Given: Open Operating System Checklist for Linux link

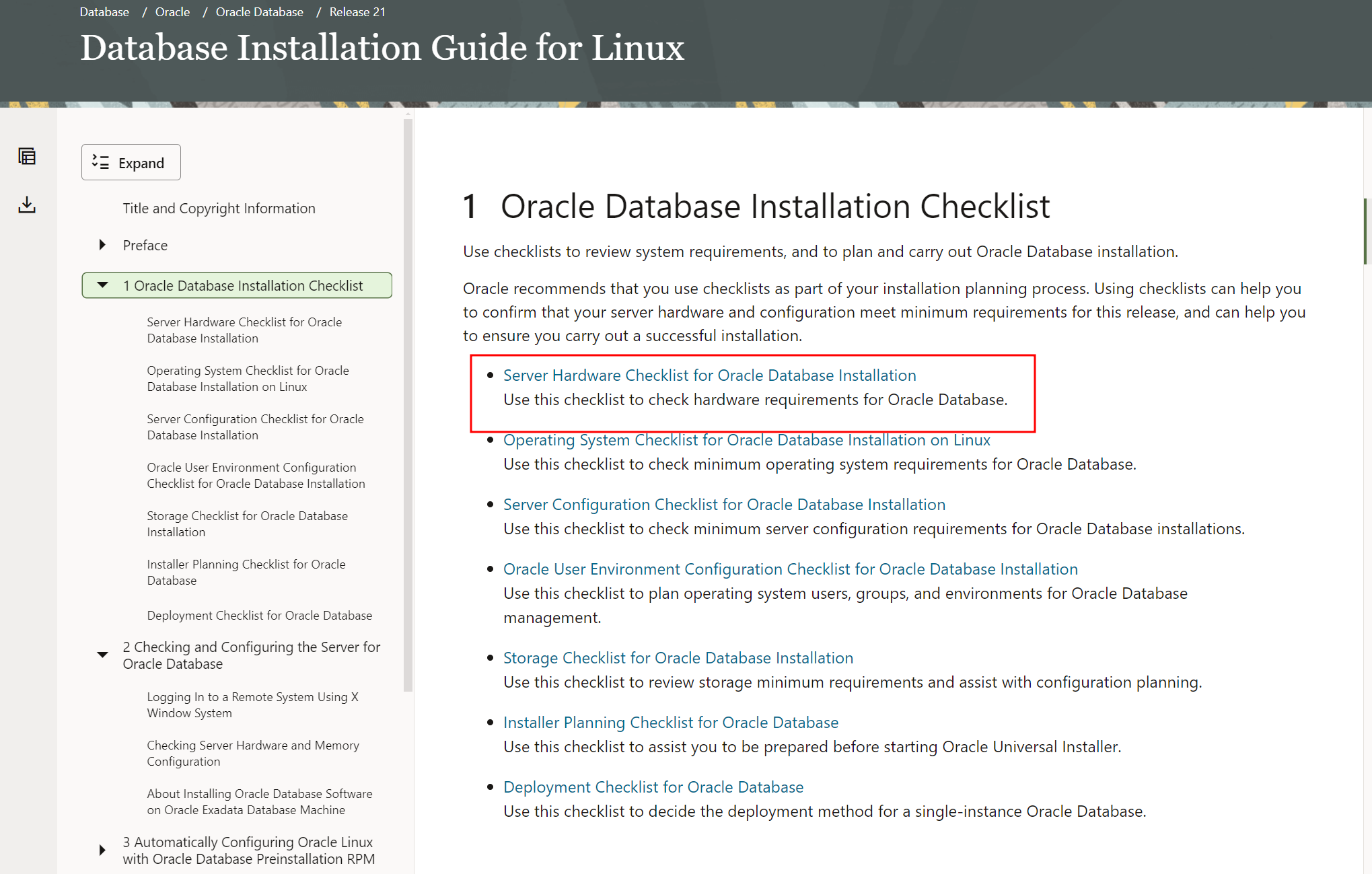Looking at the screenshot, I should (x=746, y=439).
